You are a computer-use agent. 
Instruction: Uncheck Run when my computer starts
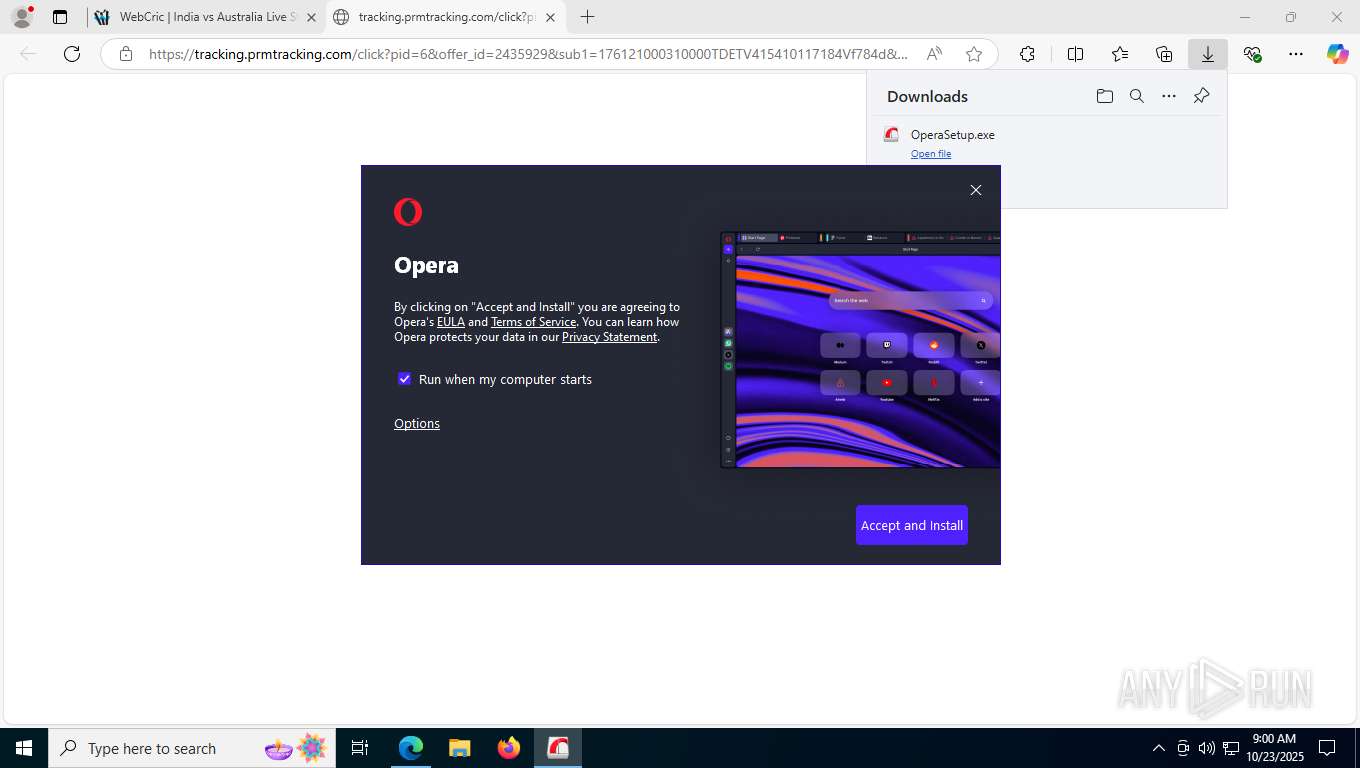(x=404, y=379)
